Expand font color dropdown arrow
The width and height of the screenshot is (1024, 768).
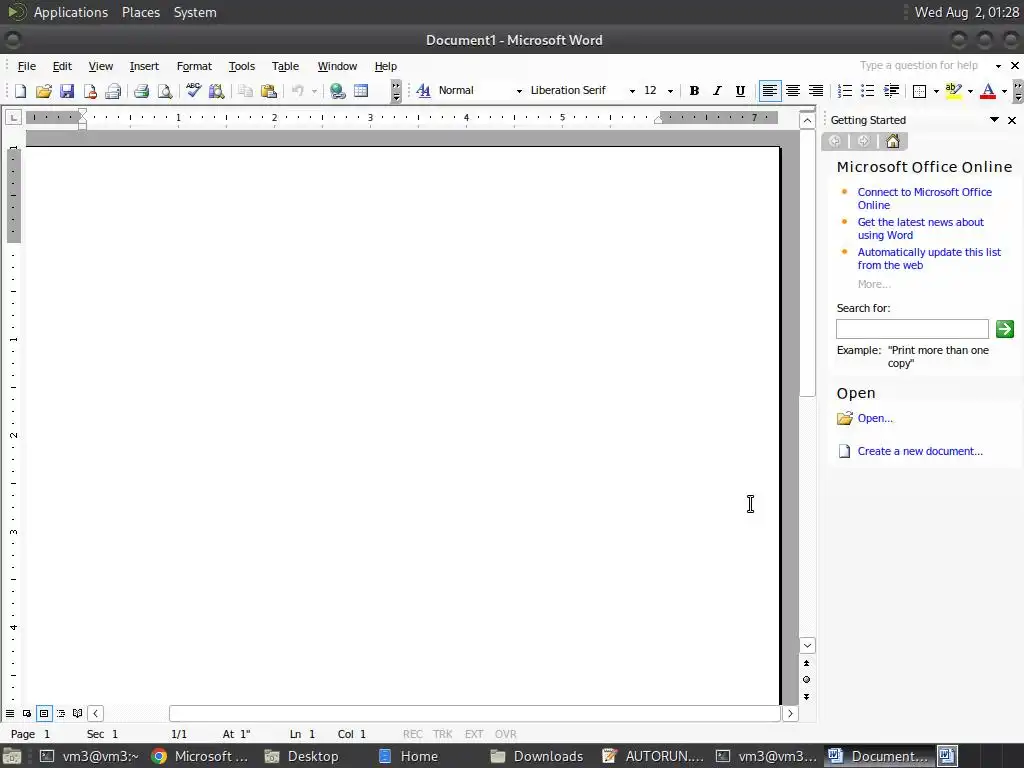coord(1004,91)
